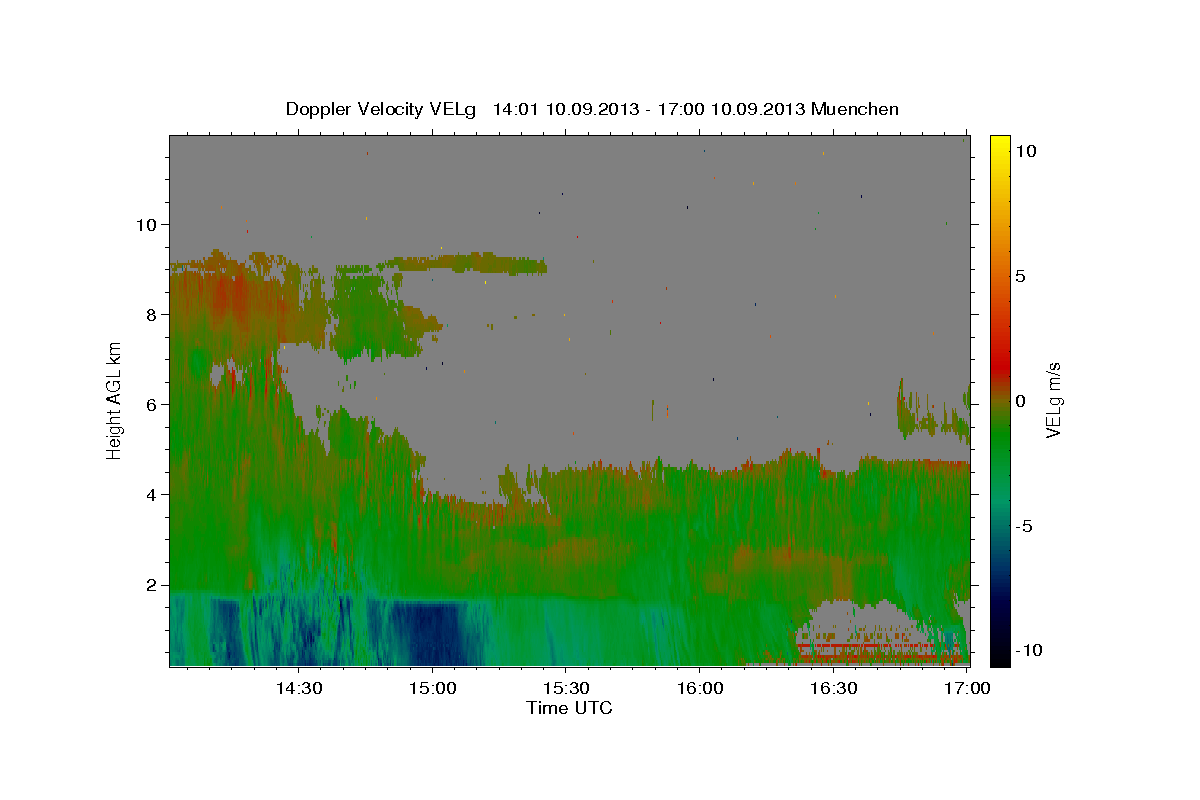Click the colorbar label 'VELg m/s'
The height and width of the screenshot is (800, 1200).
[x=1053, y=400]
